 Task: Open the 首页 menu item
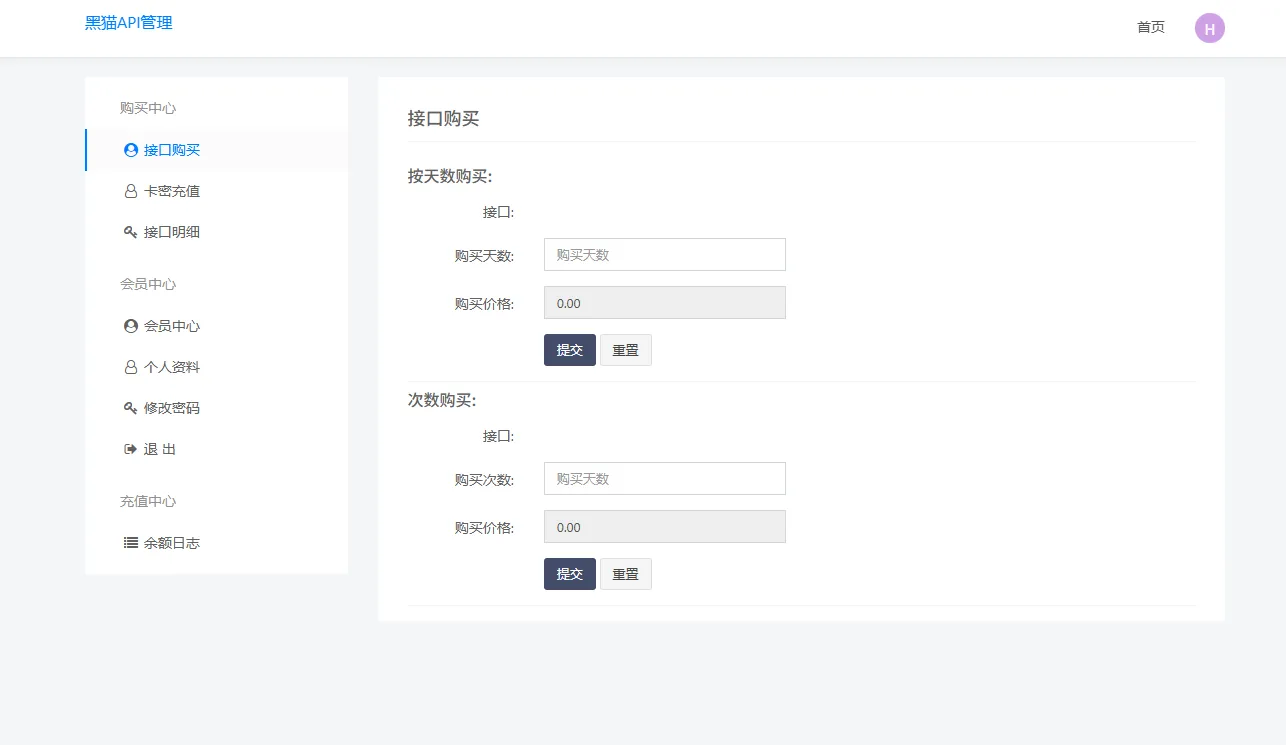(x=1150, y=27)
